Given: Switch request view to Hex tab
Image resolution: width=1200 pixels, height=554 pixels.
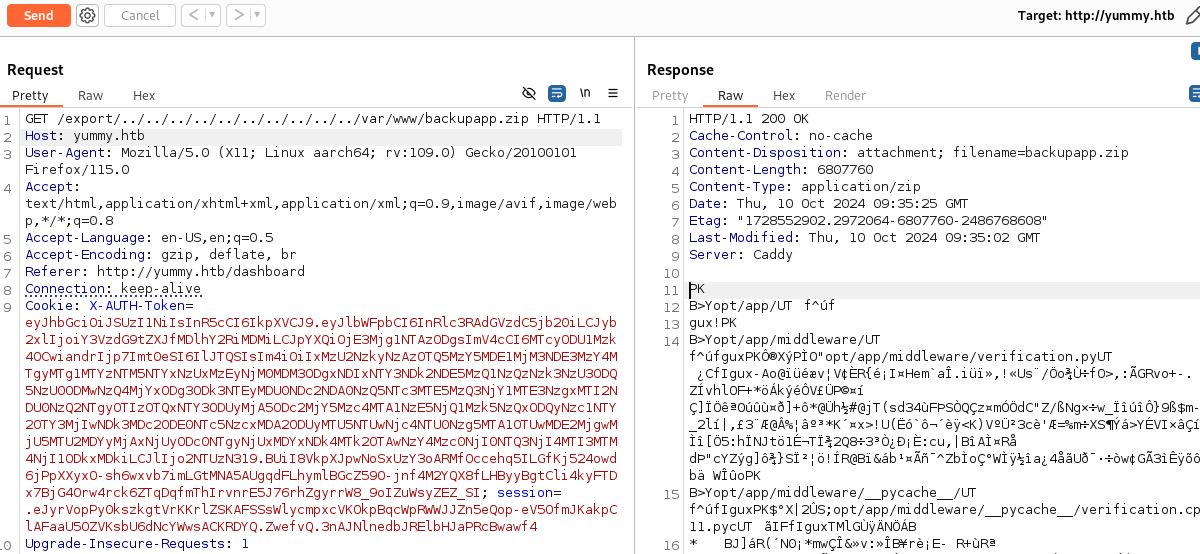Looking at the screenshot, I should pos(144,96).
